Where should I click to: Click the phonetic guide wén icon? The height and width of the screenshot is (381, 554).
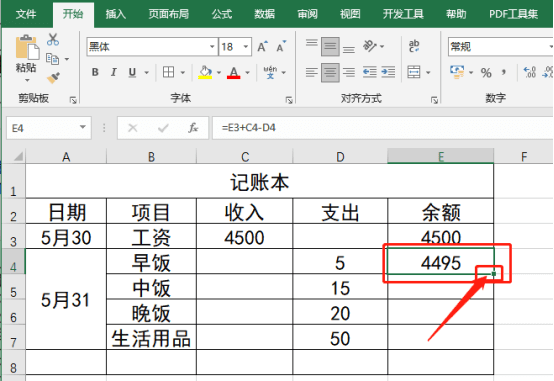pos(270,72)
